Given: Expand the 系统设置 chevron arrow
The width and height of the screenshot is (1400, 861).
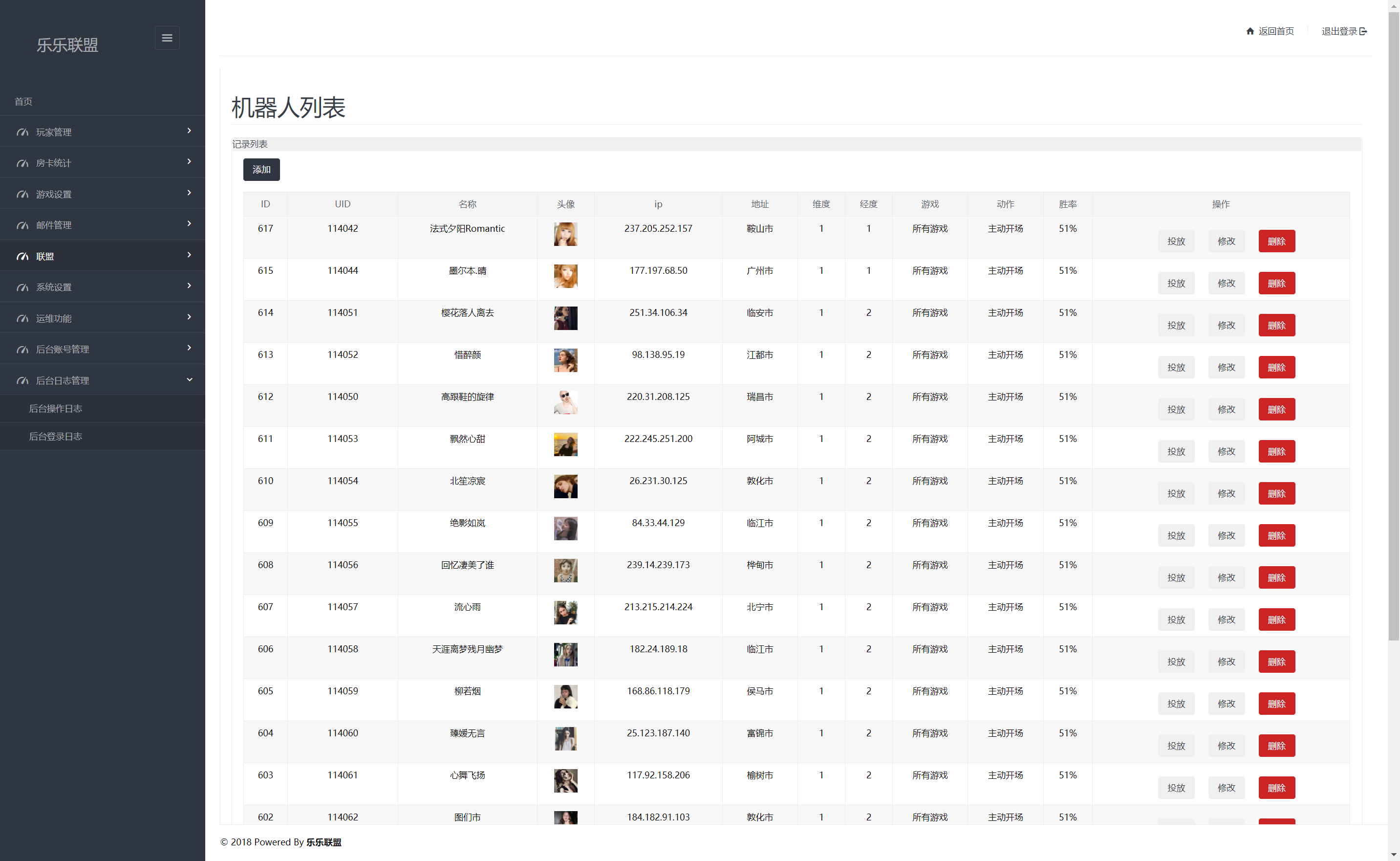Looking at the screenshot, I should pyautogui.click(x=189, y=286).
